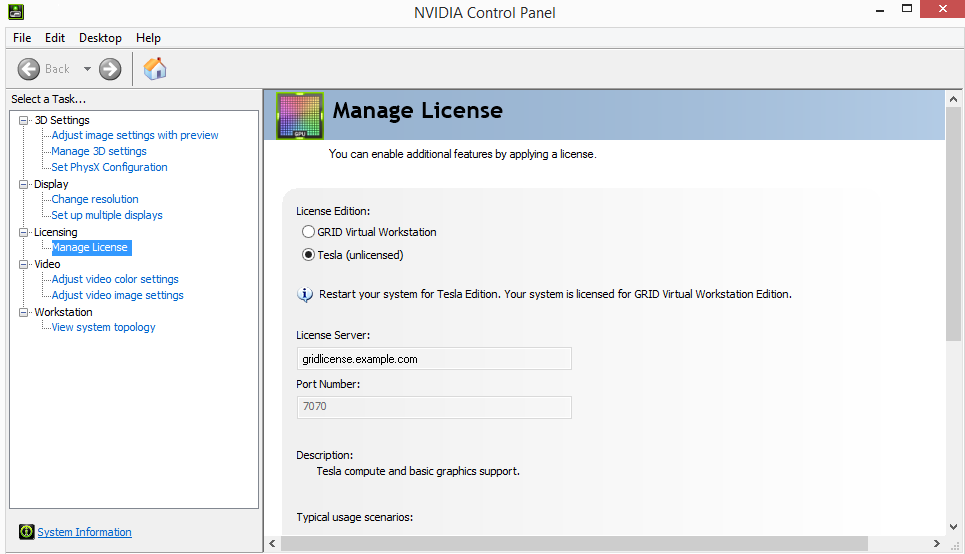Click the Forward arrow icon

[110, 69]
